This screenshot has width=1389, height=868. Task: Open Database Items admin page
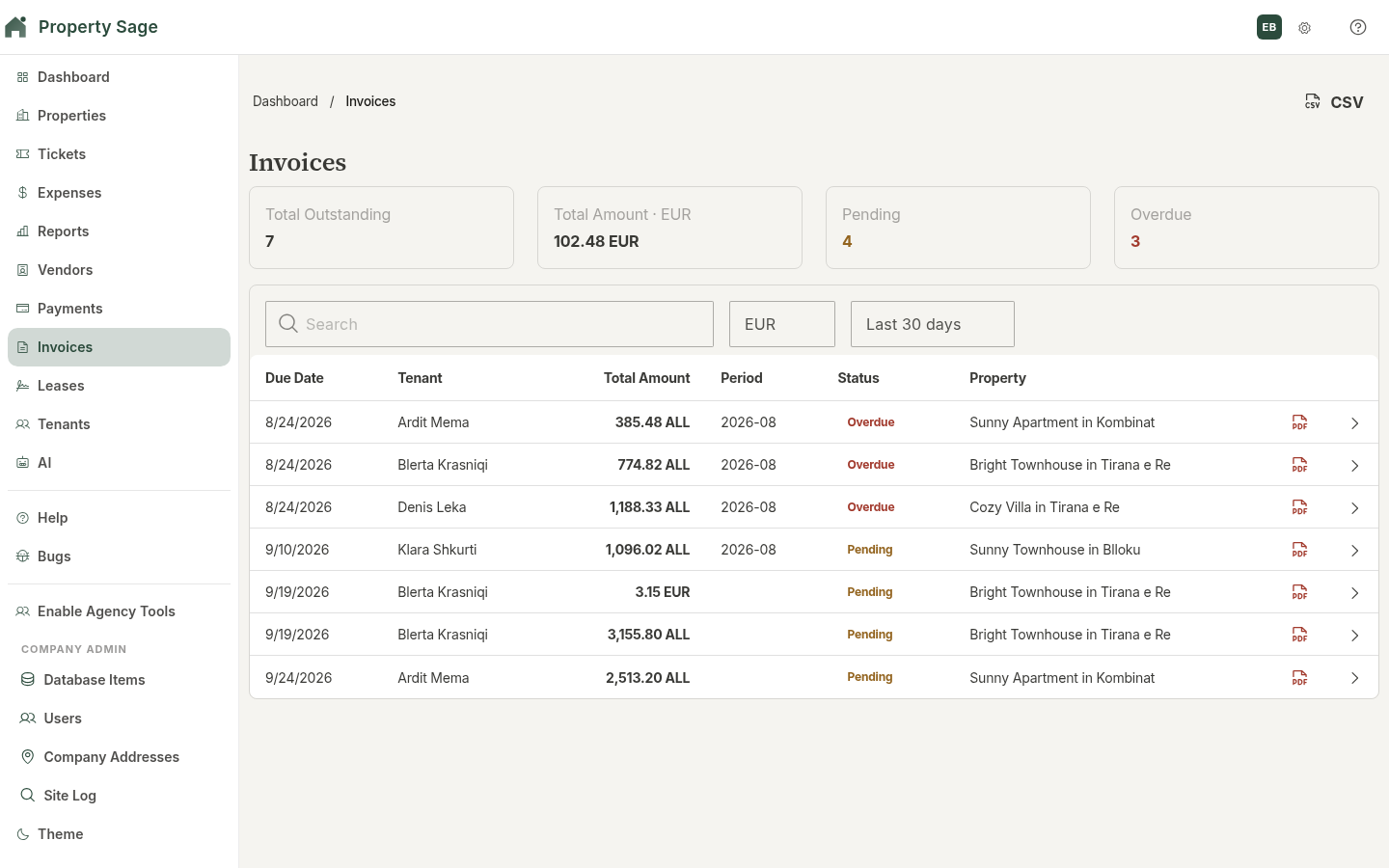(x=119, y=680)
